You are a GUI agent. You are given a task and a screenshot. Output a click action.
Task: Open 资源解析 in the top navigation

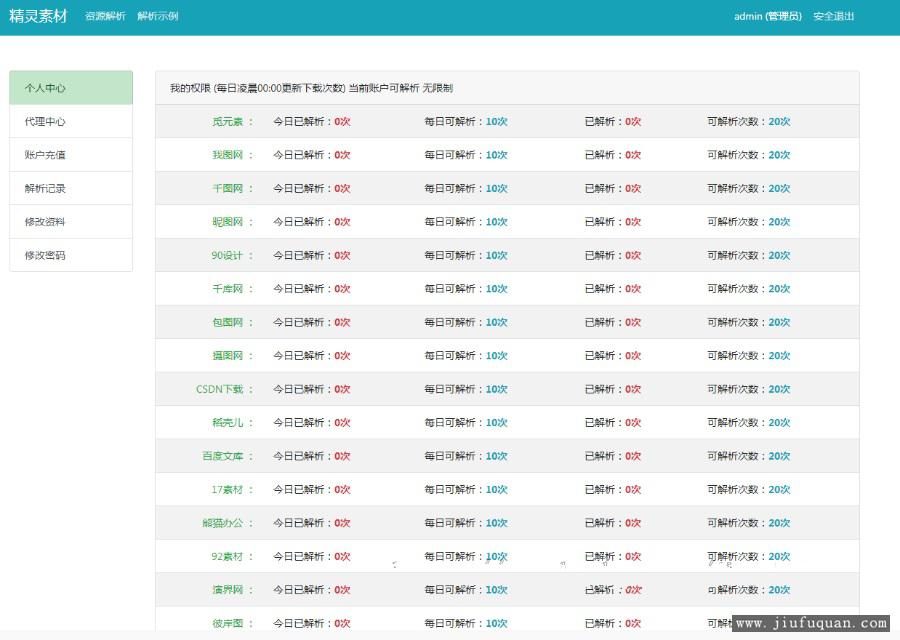(105, 16)
